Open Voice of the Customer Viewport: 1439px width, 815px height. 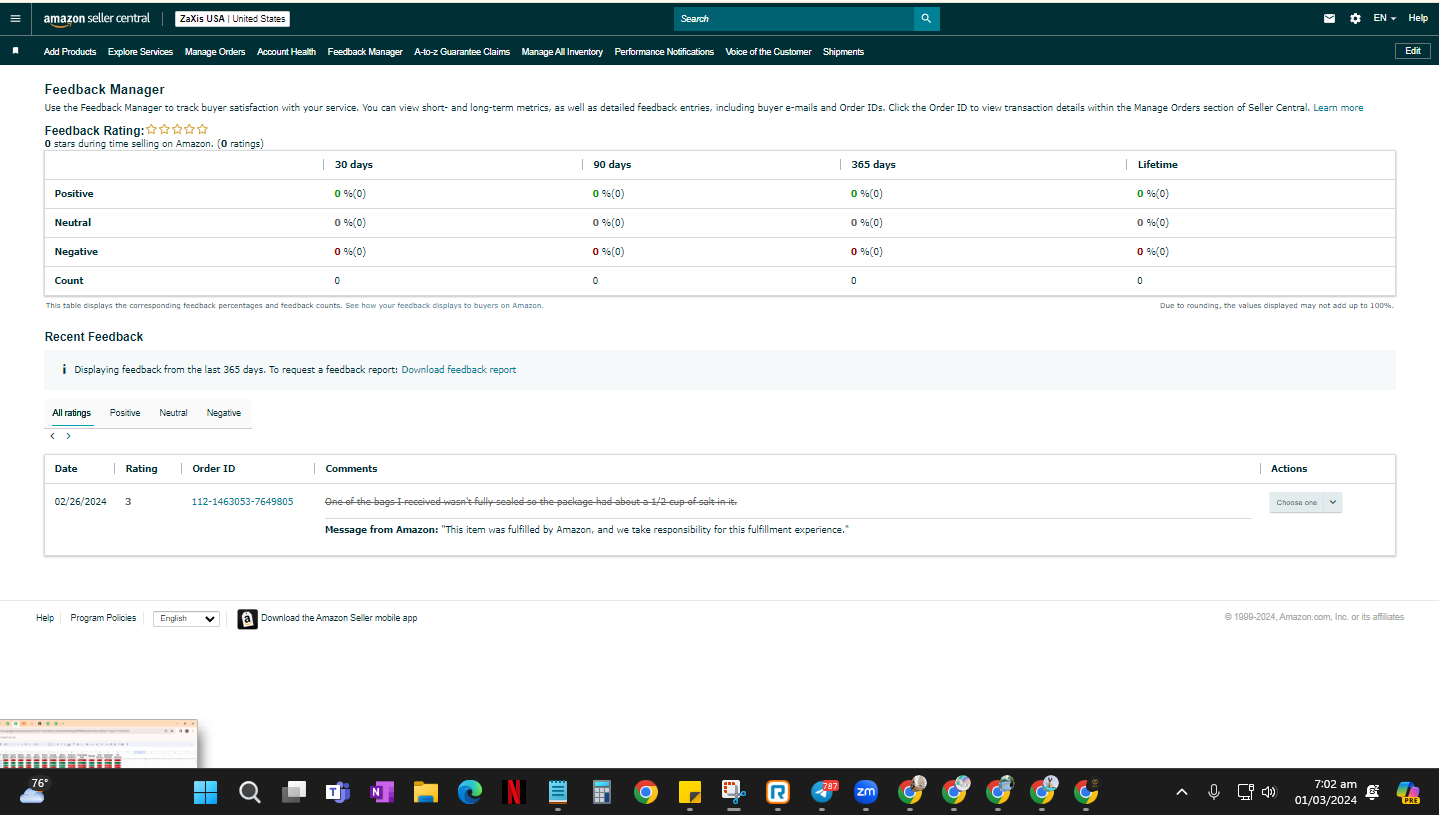tap(768, 52)
